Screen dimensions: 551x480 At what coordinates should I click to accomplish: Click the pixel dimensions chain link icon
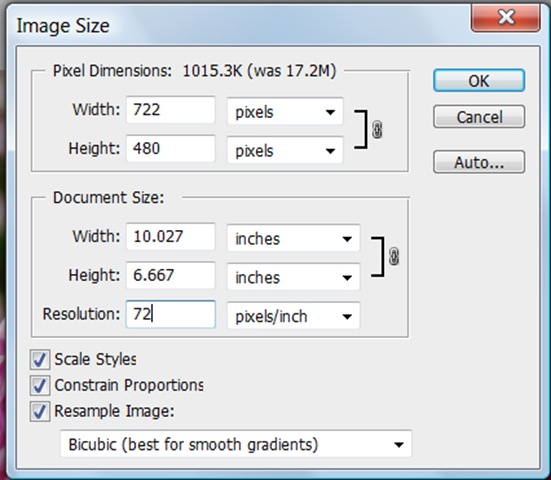377,130
